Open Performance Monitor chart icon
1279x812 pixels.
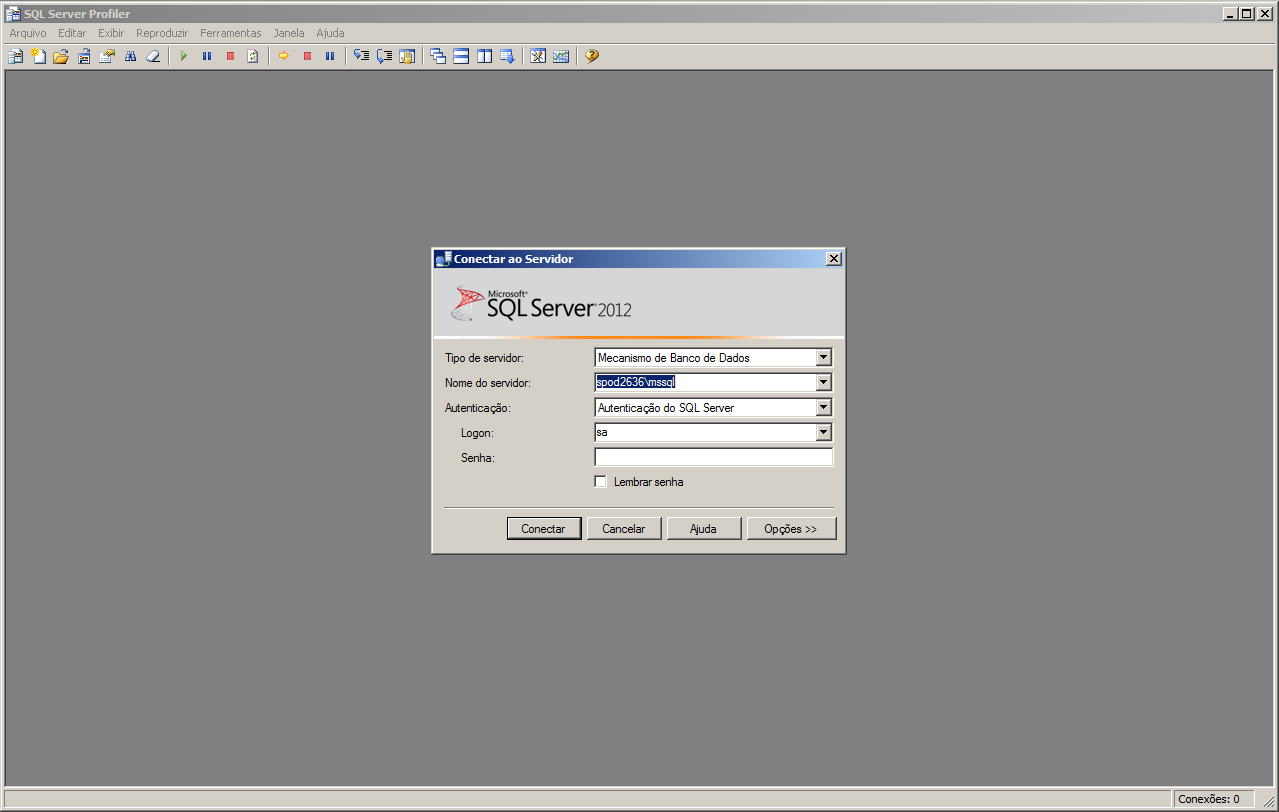[x=561, y=56]
